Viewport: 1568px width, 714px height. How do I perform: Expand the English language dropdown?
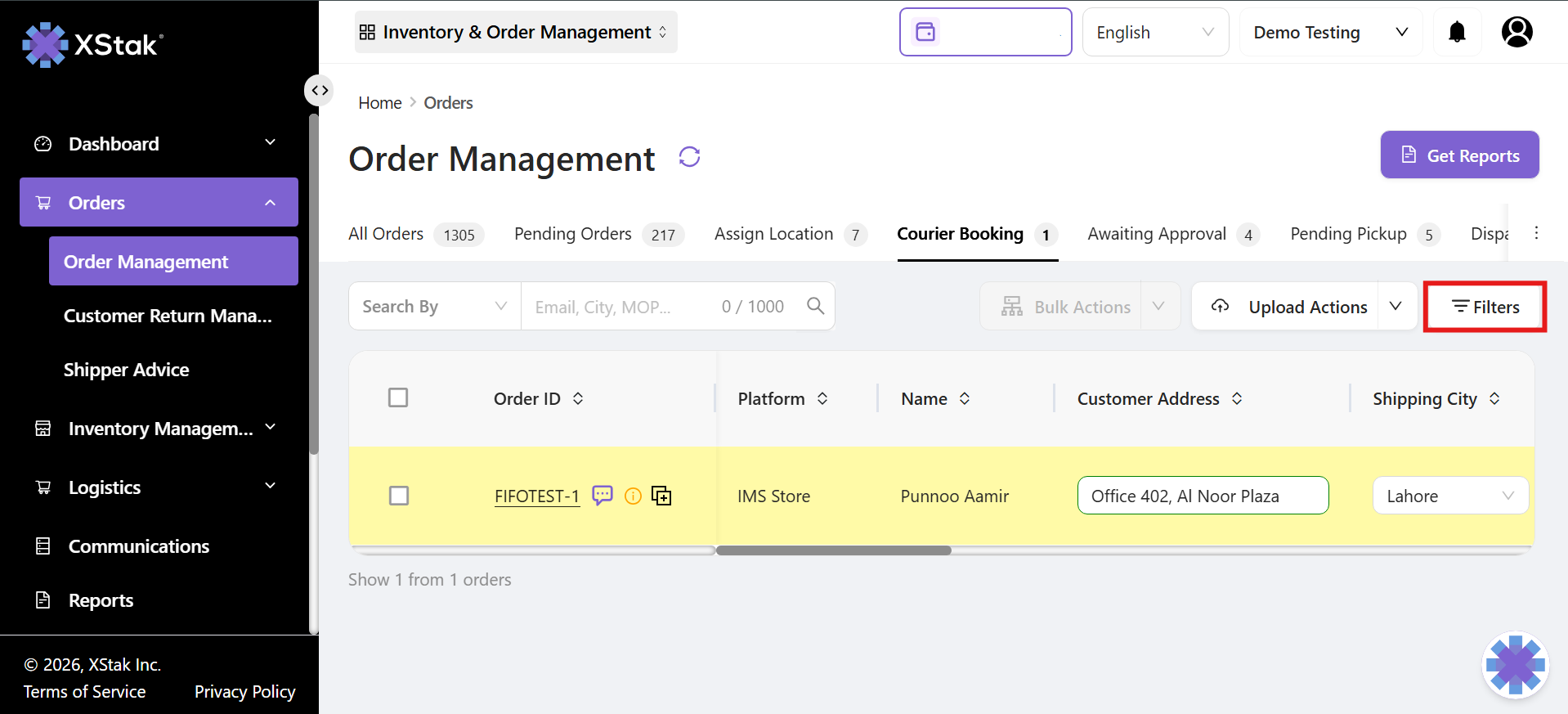(x=1154, y=32)
